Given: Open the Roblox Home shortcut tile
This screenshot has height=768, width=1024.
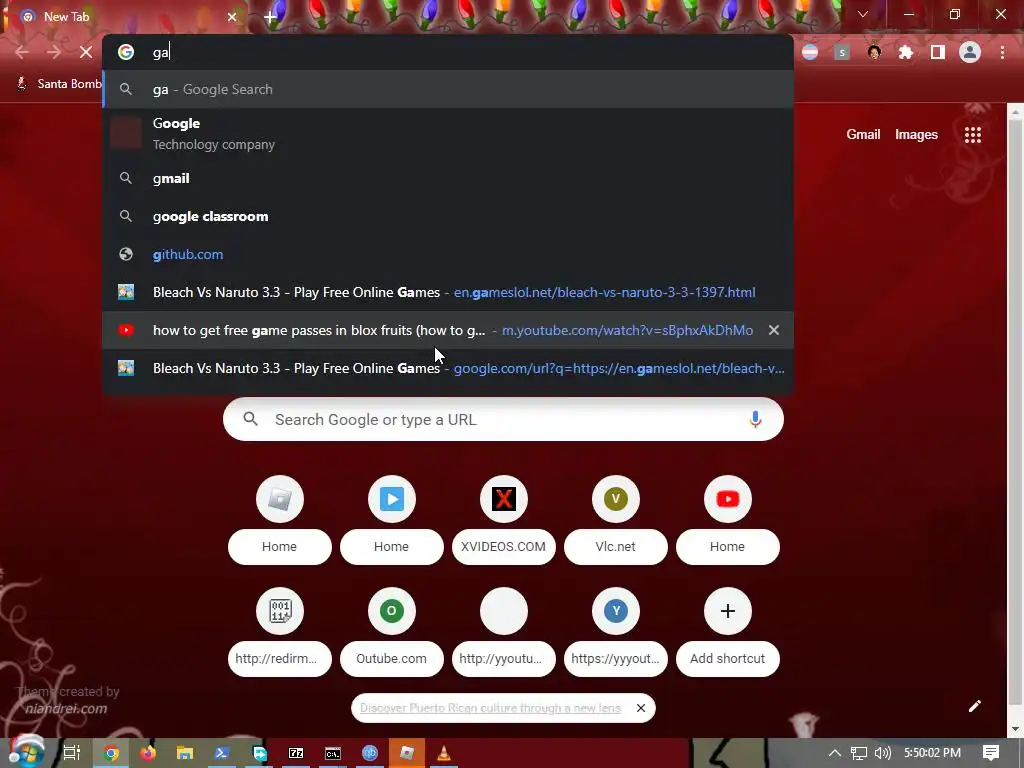Looking at the screenshot, I should click(x=280, y=519).
